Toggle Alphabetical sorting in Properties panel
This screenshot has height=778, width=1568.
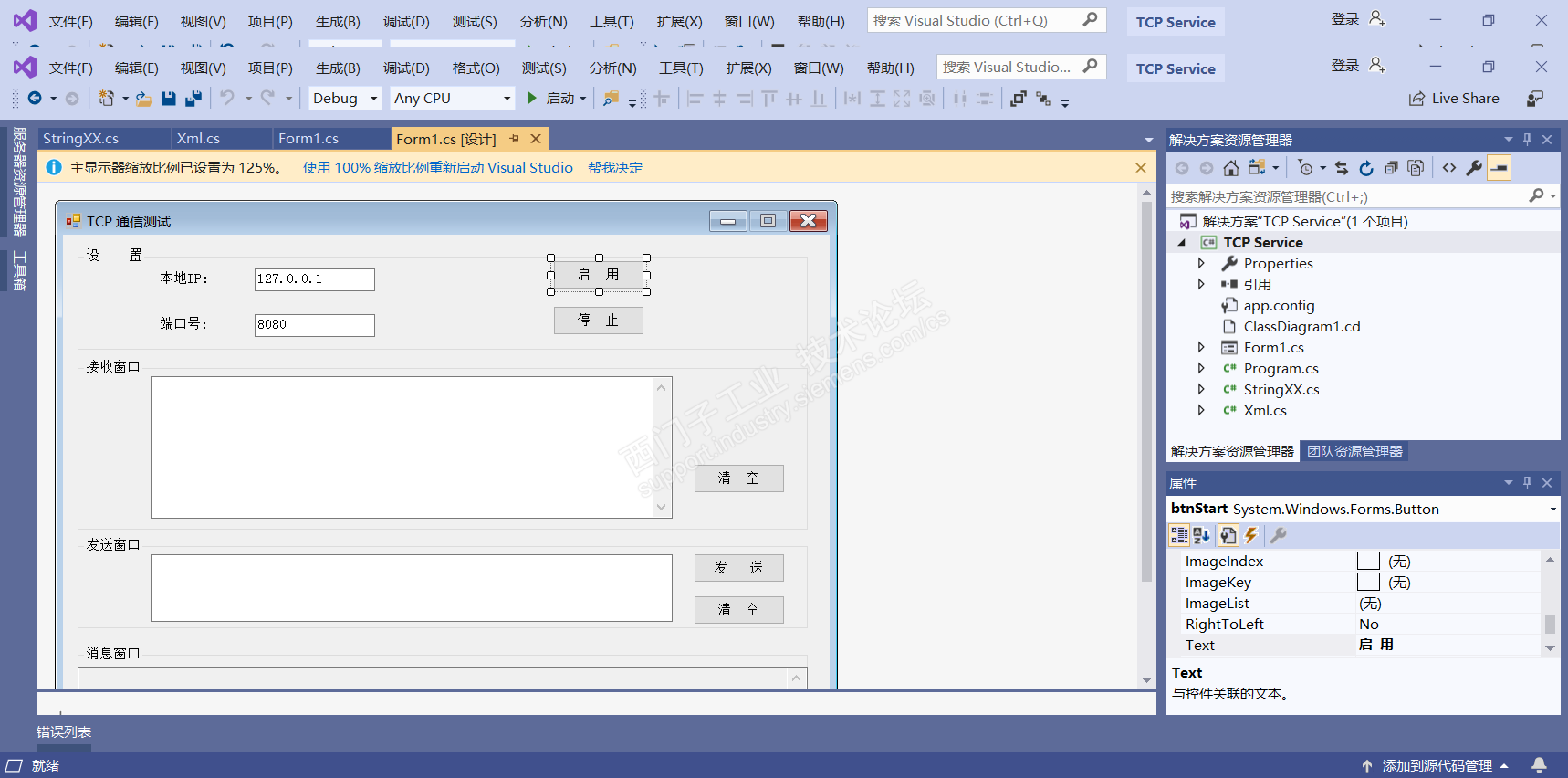pyautogui.click(x=1201, y=536)
